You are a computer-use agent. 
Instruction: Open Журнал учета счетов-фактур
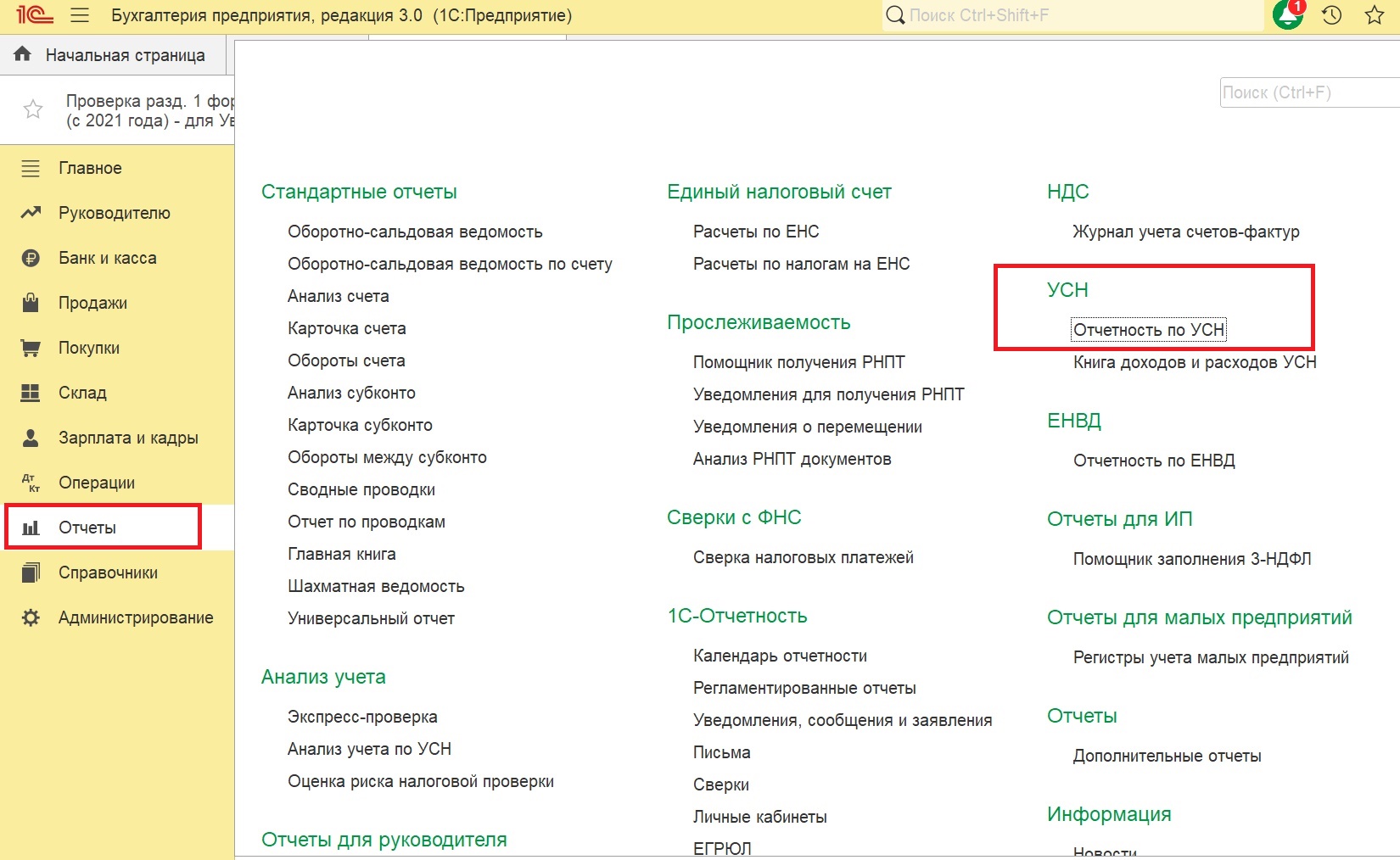(x=1186, y=232)
